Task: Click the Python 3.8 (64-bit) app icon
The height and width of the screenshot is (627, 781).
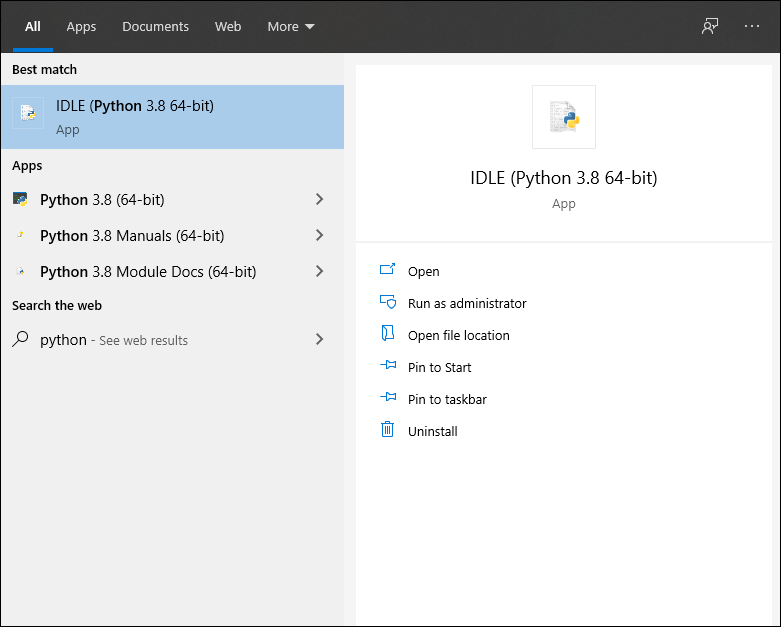Action: [20, 199]
